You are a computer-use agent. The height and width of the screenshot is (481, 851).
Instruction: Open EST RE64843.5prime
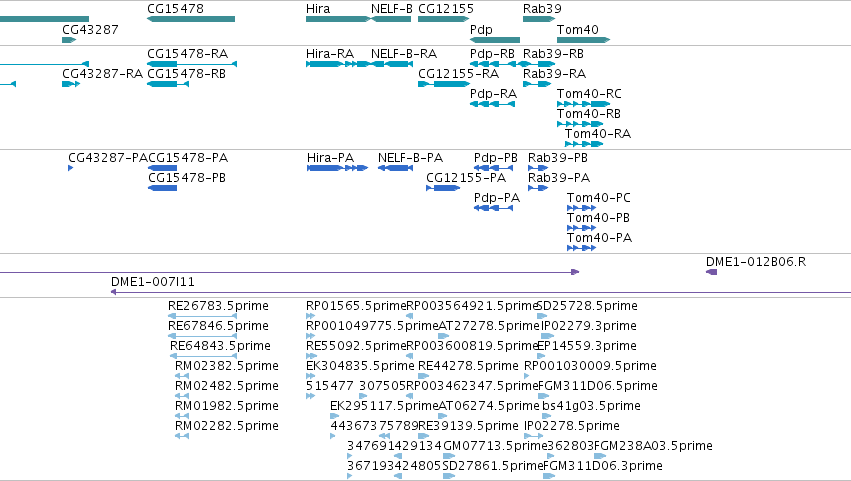point(204,357)
